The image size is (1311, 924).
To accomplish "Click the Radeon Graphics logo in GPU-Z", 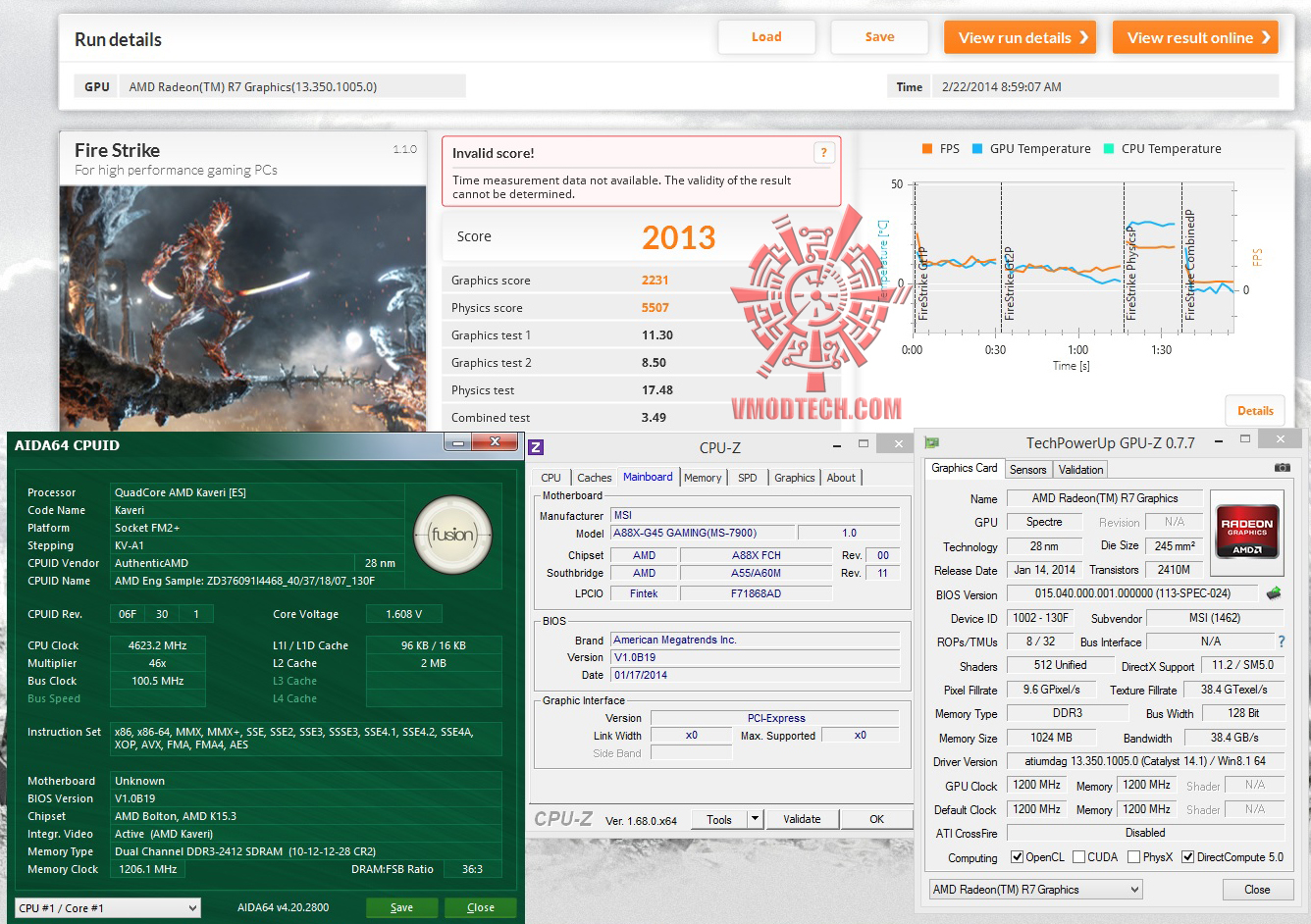I will click(1247, 531).
